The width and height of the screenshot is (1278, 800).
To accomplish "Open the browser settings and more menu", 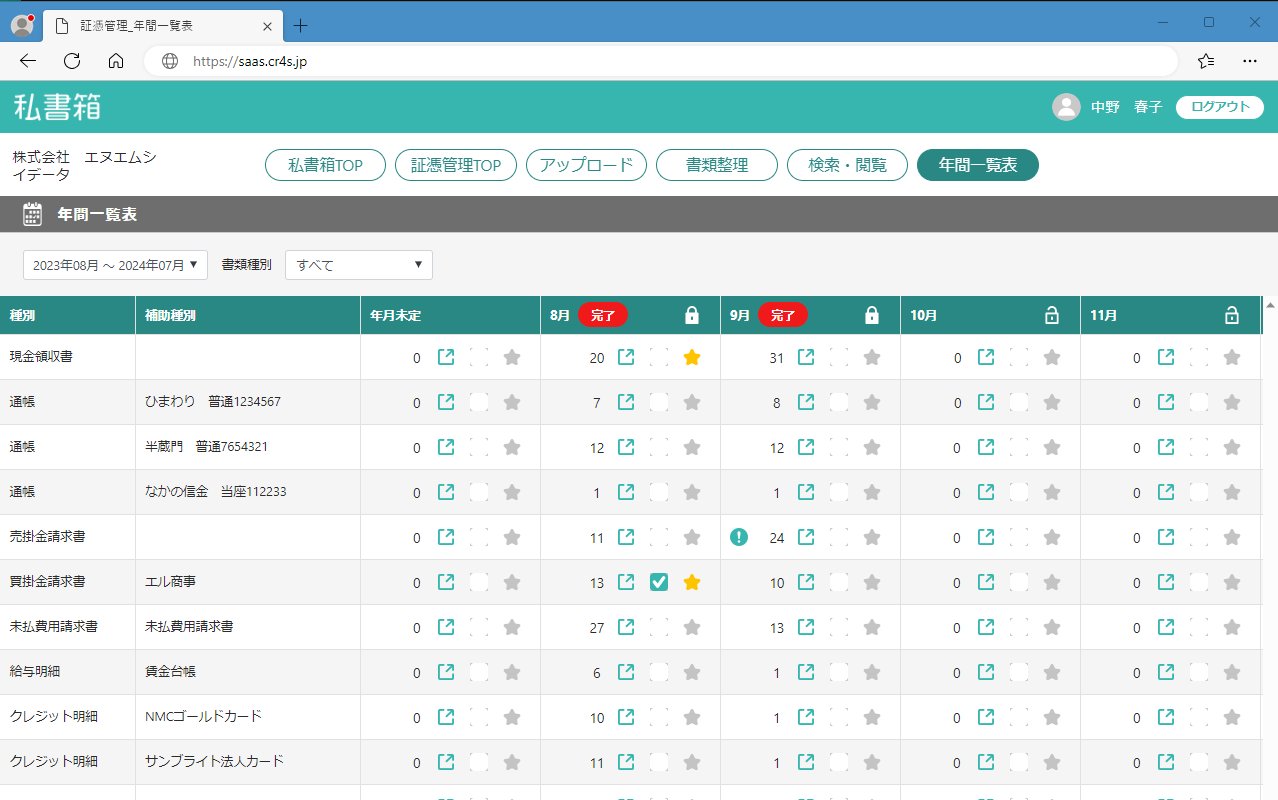I will tap(1250, 60).
